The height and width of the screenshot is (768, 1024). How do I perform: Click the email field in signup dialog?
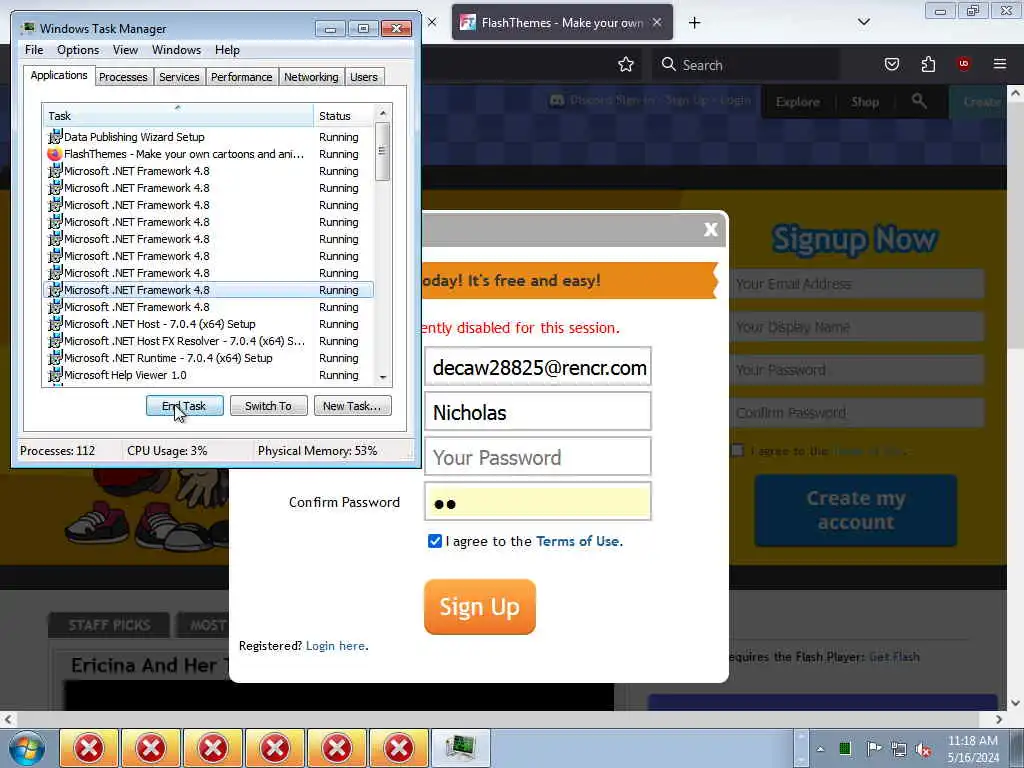(x=537, y=368)
